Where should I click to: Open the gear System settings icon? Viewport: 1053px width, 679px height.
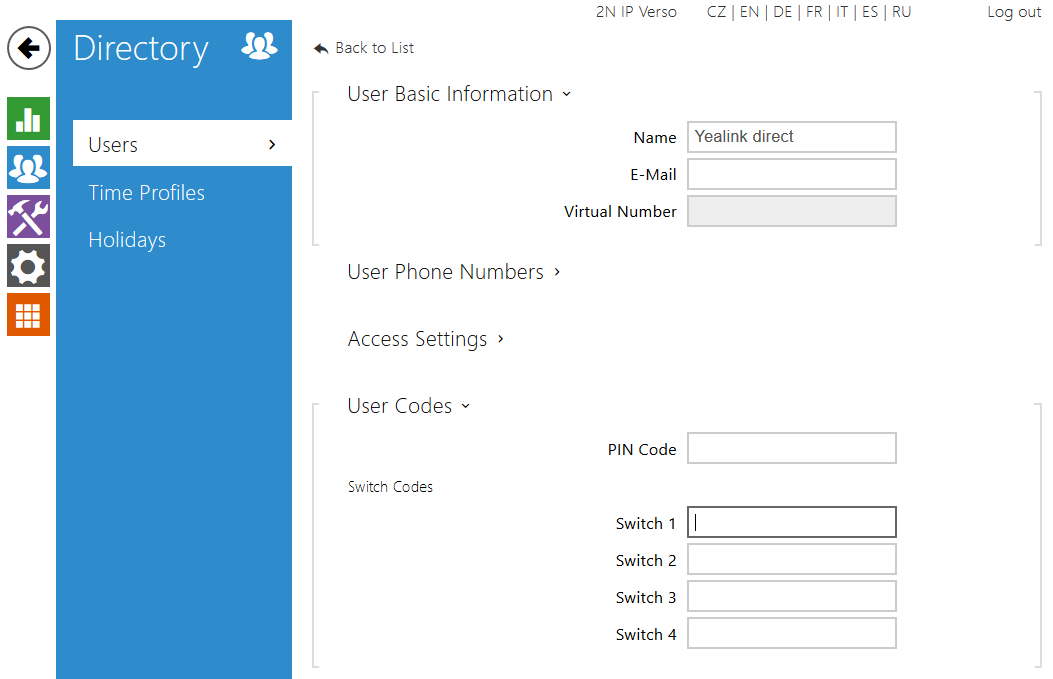click(28, 266)
